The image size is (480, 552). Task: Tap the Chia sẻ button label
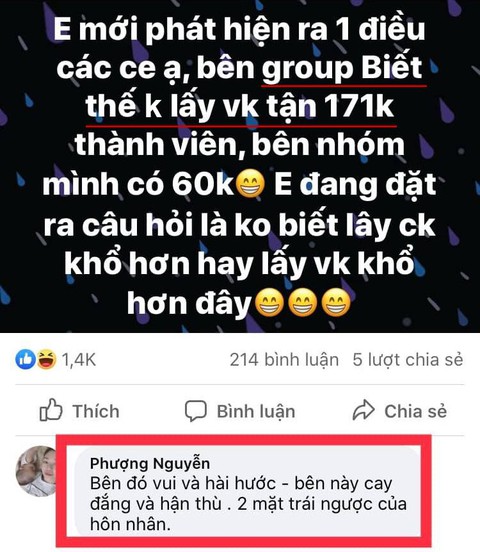click(416, 411)
